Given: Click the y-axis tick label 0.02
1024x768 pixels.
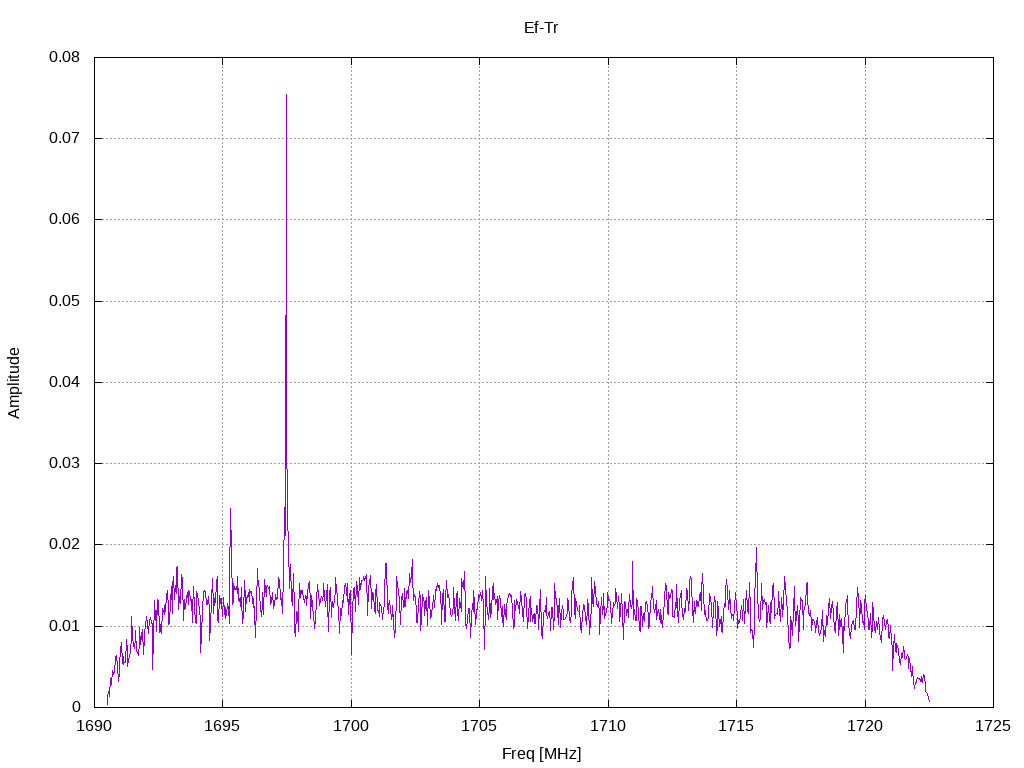Looking at the screenshot, I should click(x=64, y=545).
